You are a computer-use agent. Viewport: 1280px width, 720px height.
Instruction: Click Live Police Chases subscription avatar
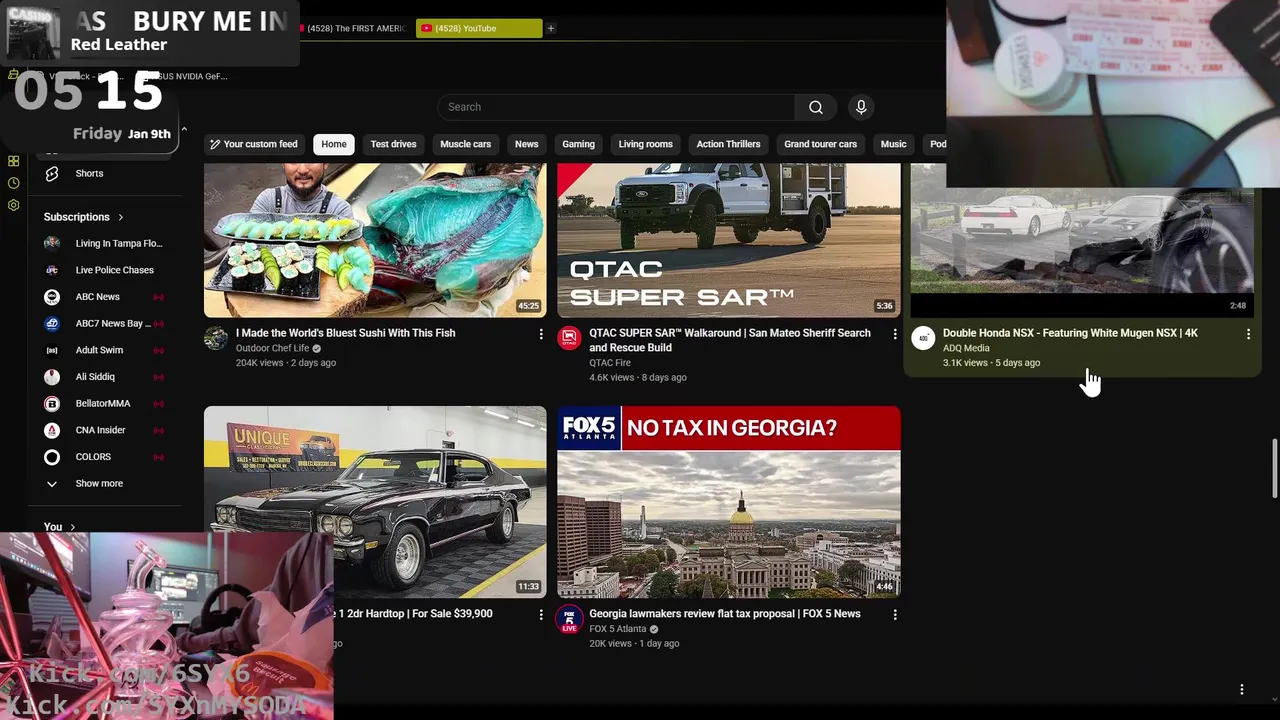click(x=52, y=270)
